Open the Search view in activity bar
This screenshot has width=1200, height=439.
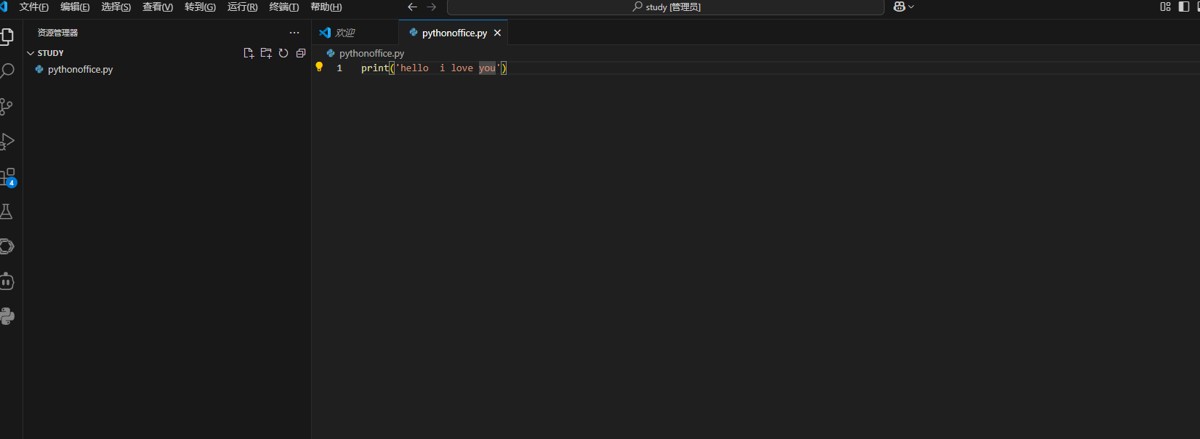tap(8, 71)
